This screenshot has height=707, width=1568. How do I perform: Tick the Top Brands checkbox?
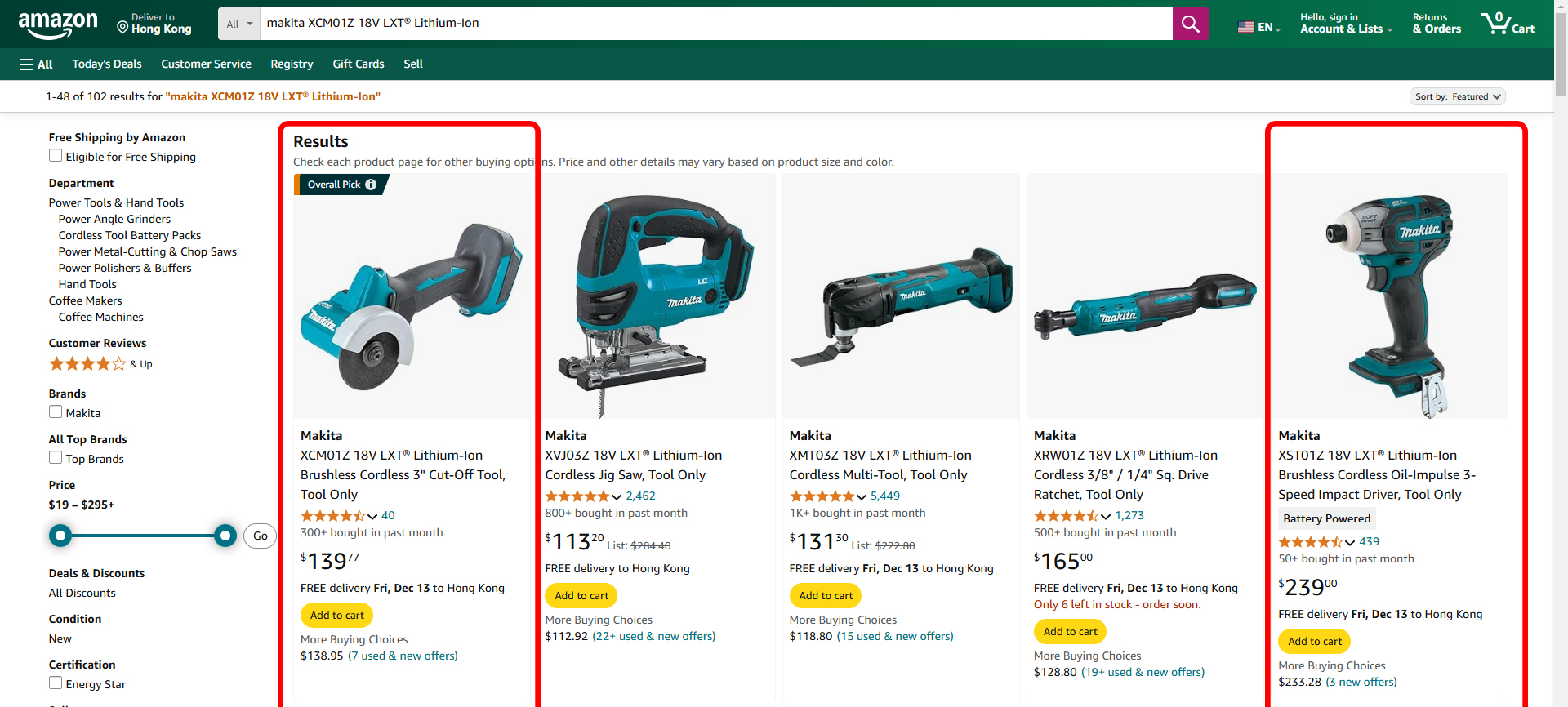(x=56, y=457)
